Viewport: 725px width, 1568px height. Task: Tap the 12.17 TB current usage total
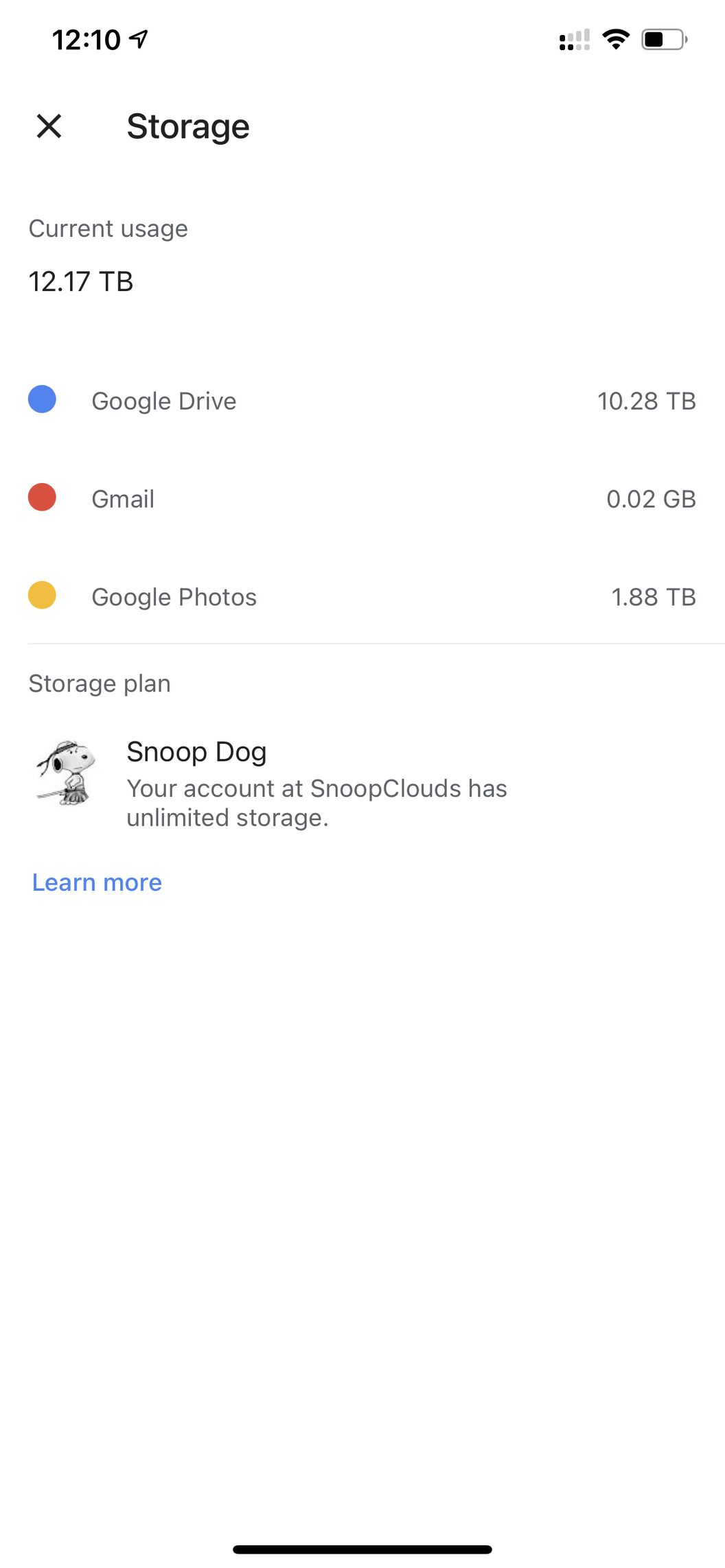pos(81,281)
